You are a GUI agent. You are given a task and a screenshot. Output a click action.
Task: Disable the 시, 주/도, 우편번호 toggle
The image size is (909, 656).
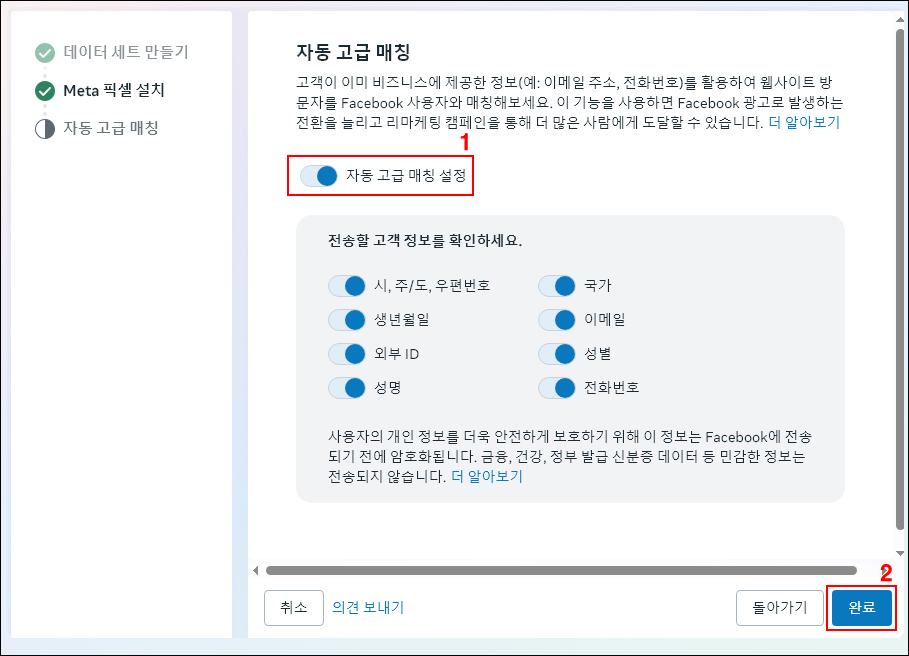[x=347, y=286]
